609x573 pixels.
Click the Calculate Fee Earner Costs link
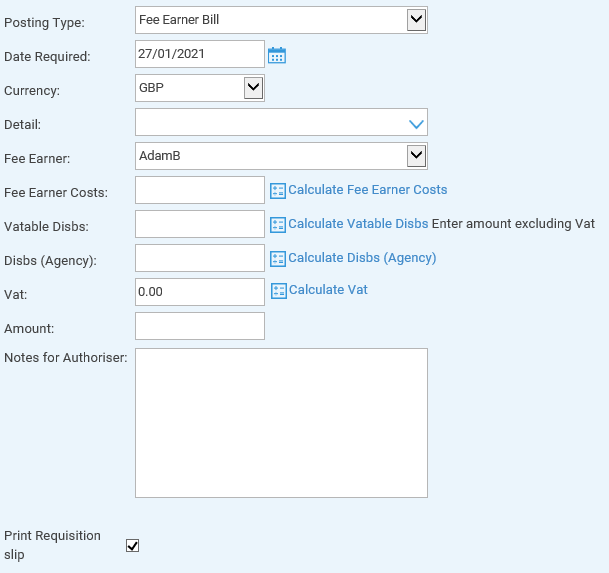pos(367,190)
